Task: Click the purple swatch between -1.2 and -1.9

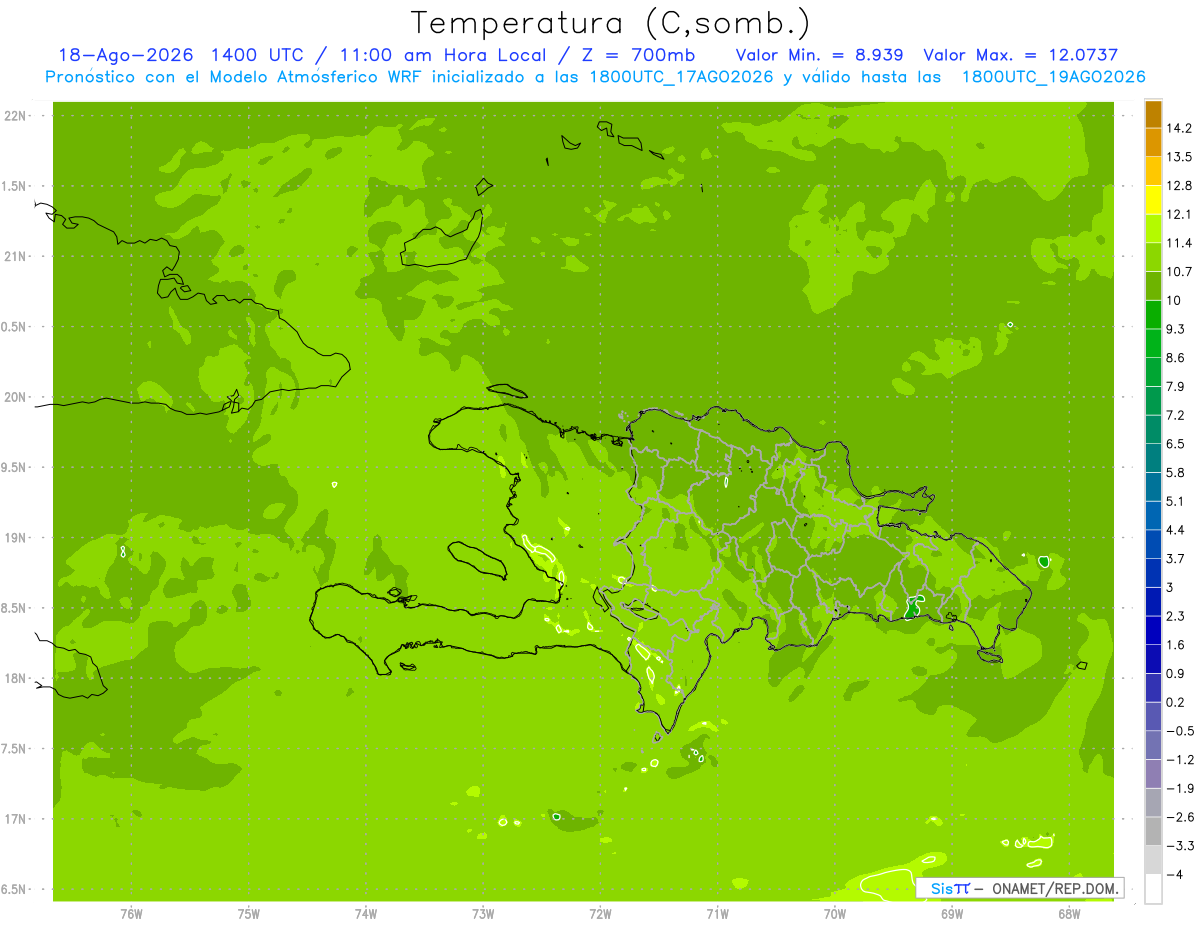Action: pyautogui.click(x=1153, y=773)
